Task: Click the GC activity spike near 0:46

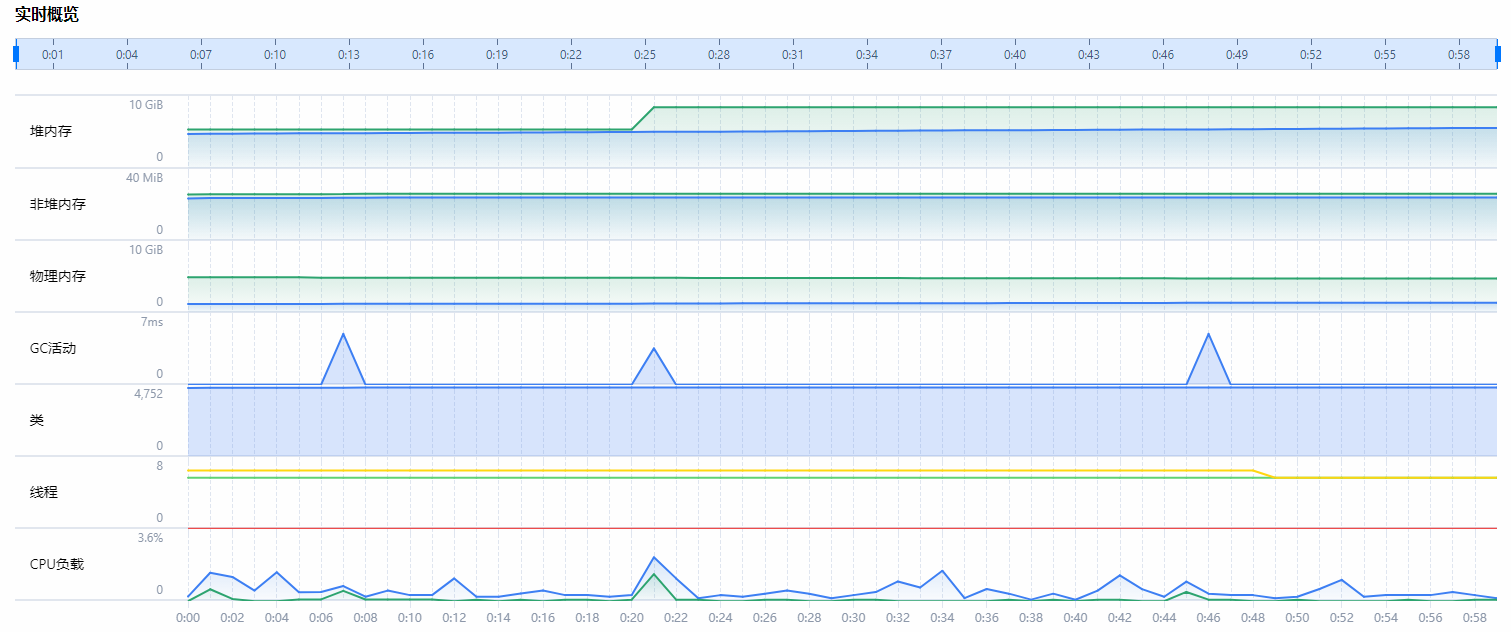Action: pyautogui.click(x=1208, y=334)
